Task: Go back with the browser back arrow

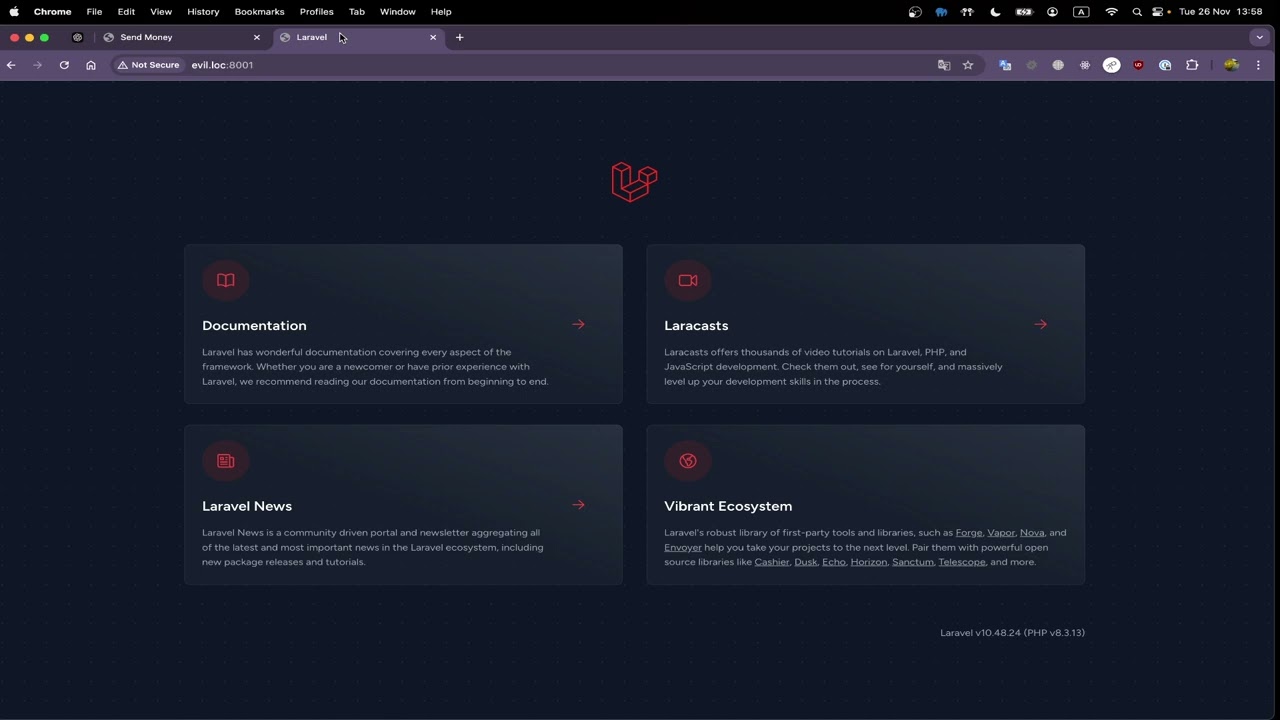Action: point(11,65)
